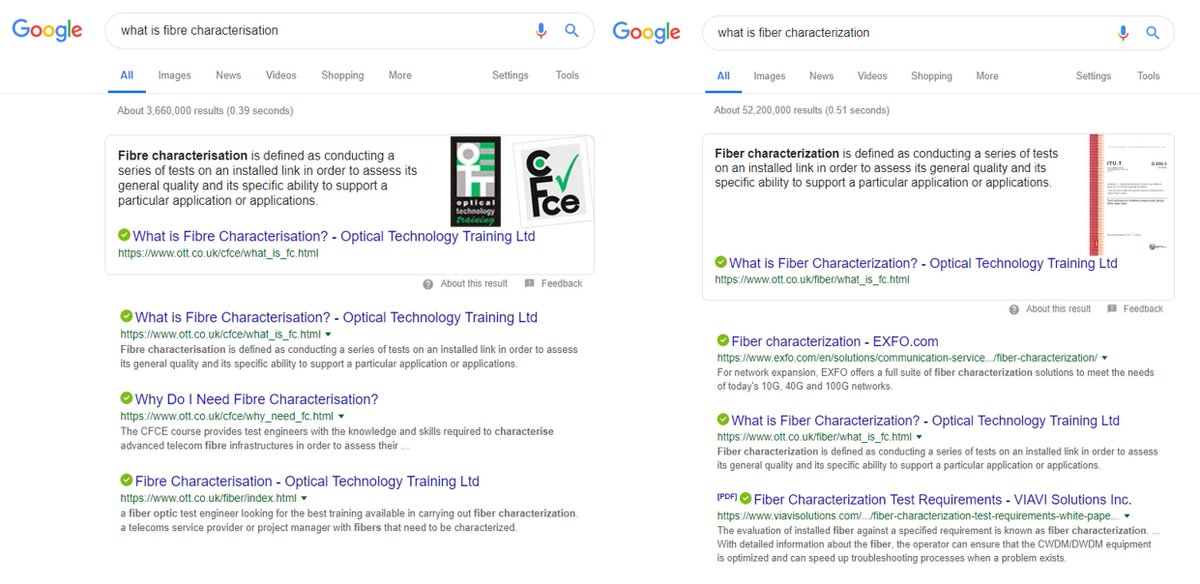Switch to the Images tab in the right window

click(x=769, y=76)
